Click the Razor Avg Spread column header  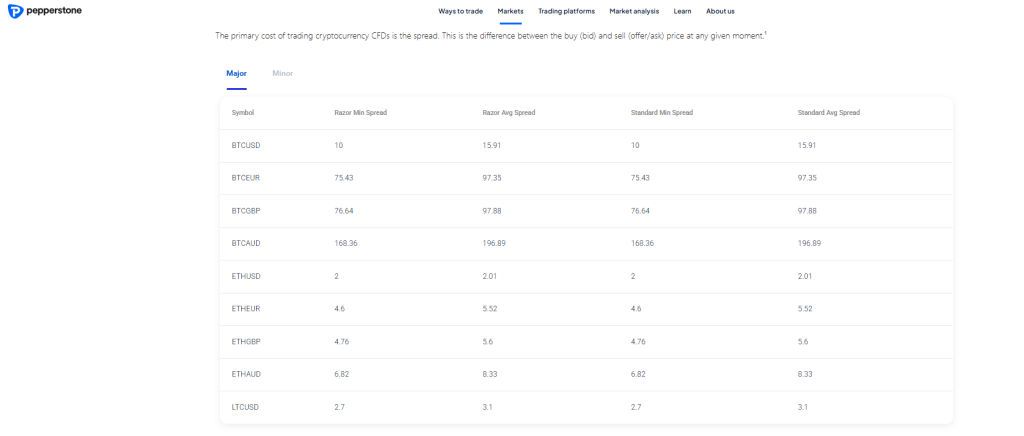(509, 113)
